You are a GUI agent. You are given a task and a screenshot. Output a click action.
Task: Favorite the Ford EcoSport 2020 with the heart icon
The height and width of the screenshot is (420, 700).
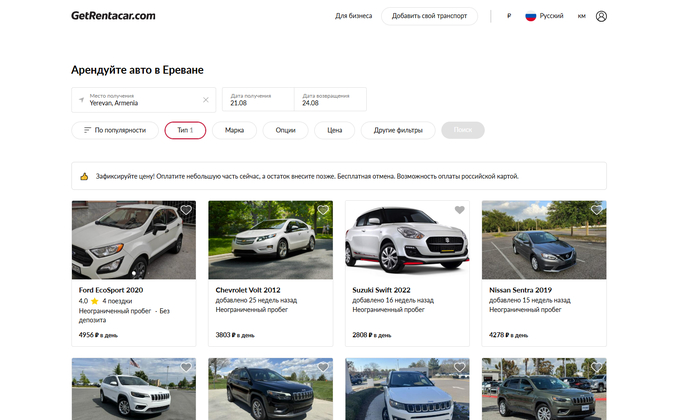pos(186,210)
